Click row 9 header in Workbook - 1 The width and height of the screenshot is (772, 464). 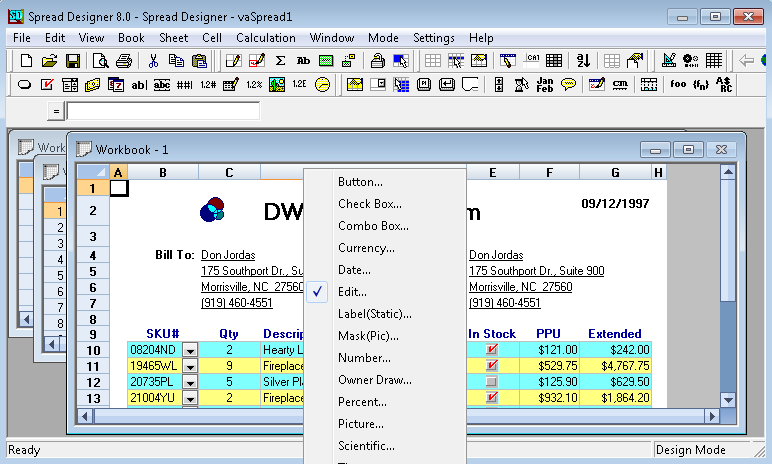tap(93, 334)
